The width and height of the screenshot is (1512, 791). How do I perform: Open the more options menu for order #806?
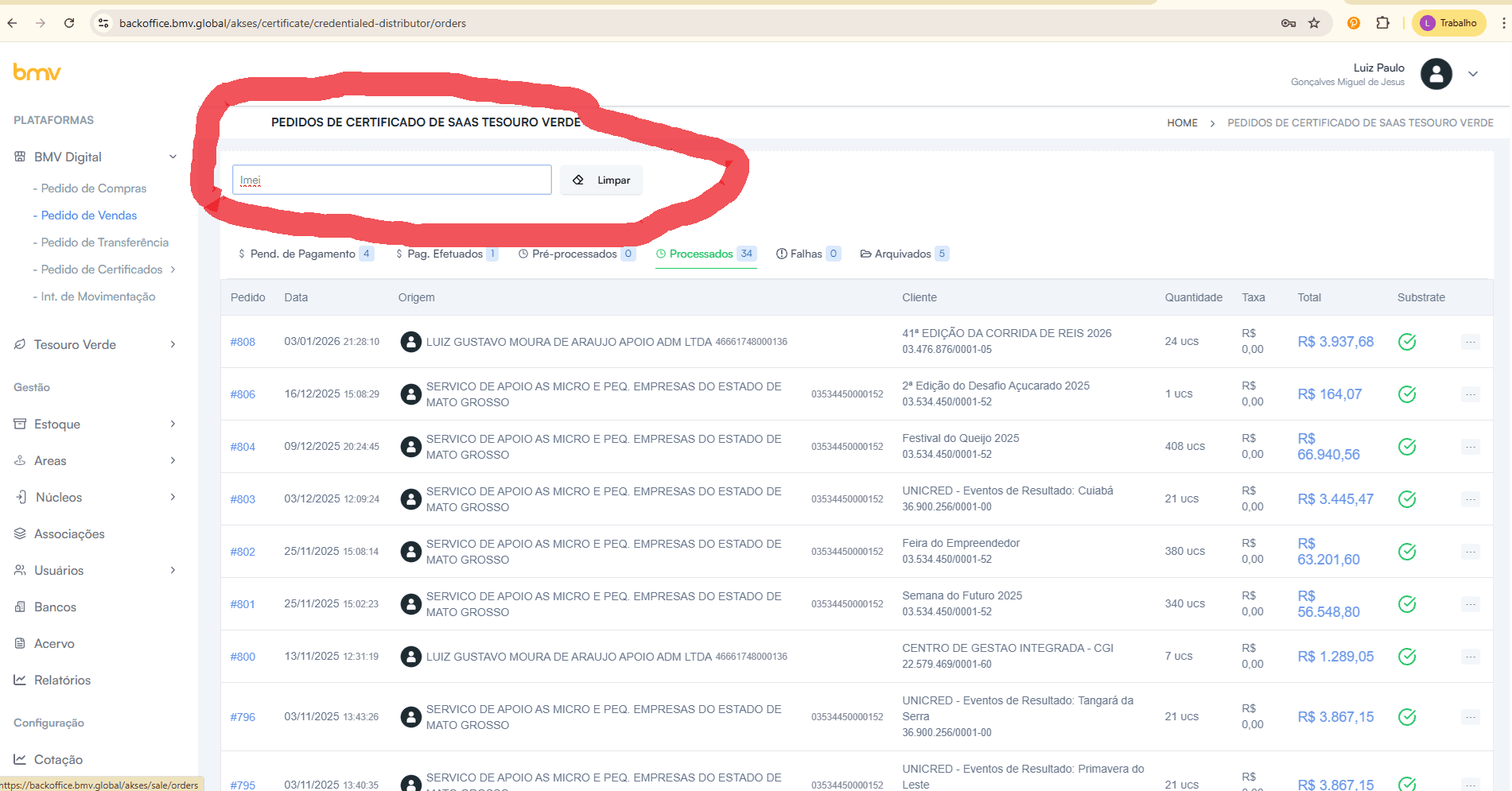click(x=1471, y=394)
